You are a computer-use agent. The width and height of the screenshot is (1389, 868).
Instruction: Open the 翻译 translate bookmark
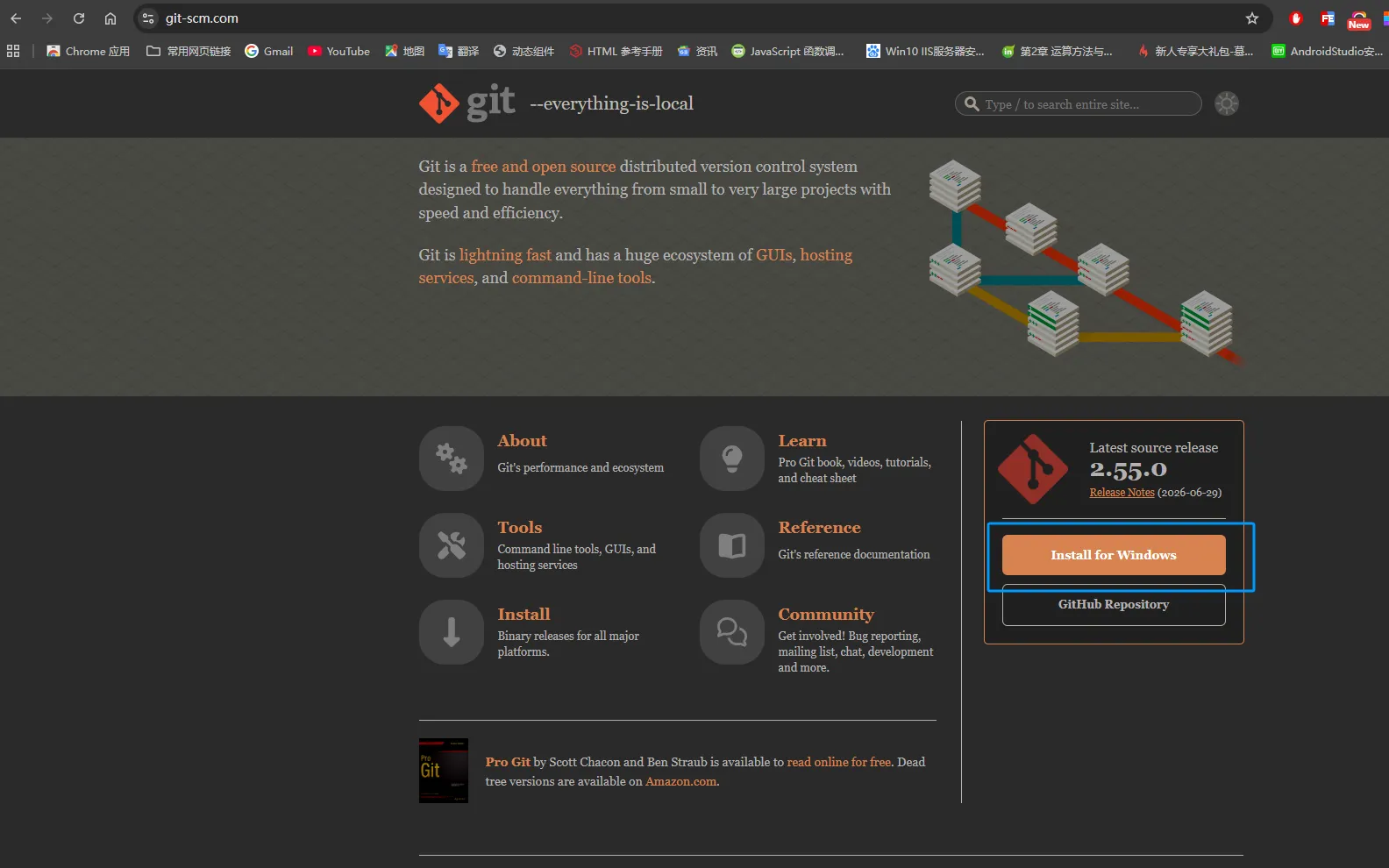pyautogui.click(x=459, y=51)
